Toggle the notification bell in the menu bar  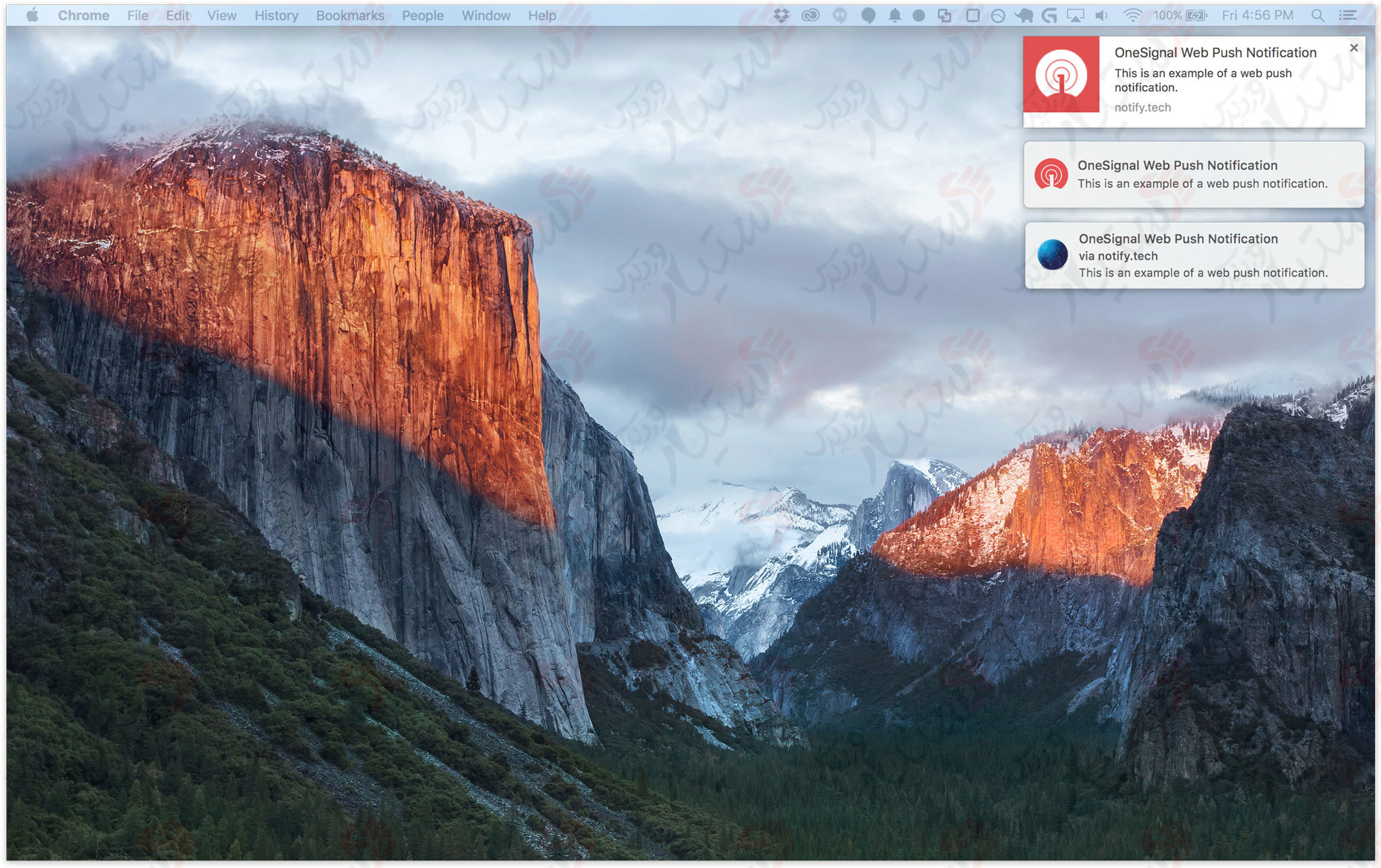tap(895, 14)
